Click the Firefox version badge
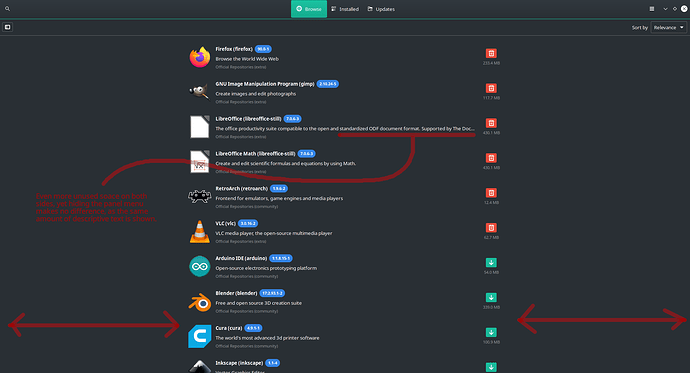This screenshot has height=373, width=690. [263, 49]
